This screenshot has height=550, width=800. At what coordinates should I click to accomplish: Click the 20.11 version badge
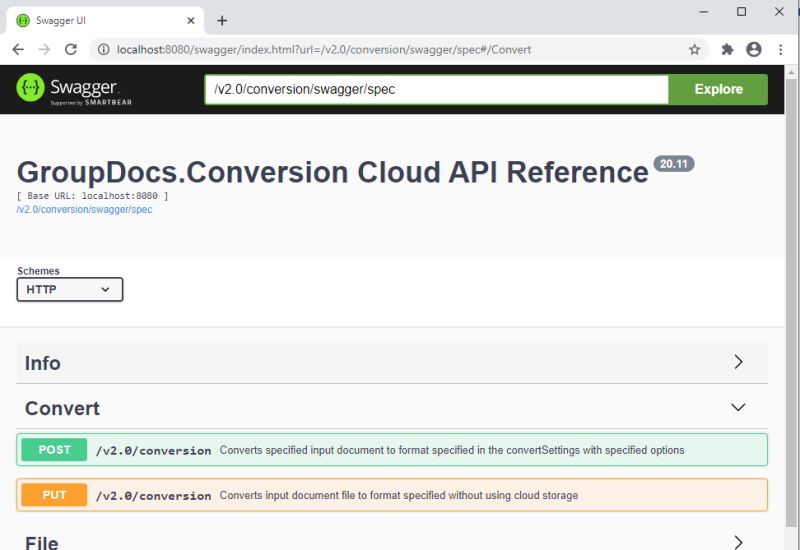[673, 164]
